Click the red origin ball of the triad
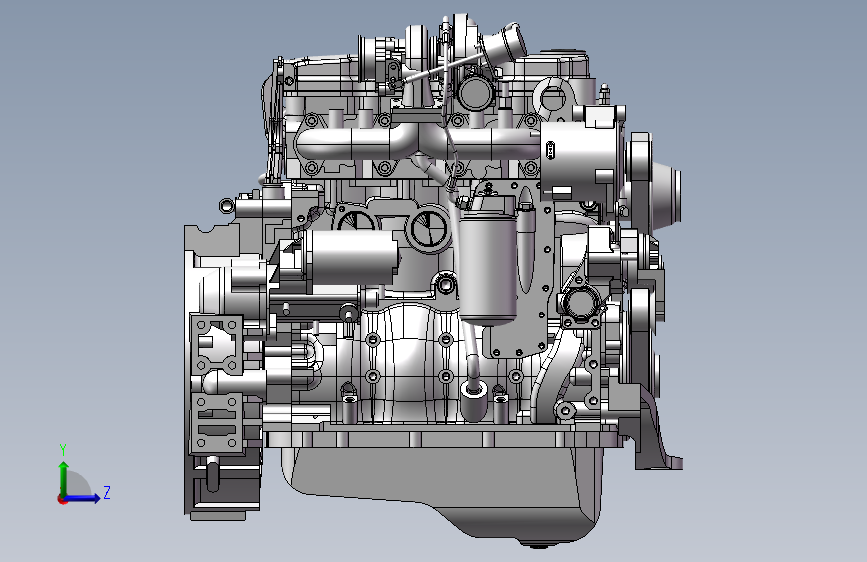The image size is (867, 562). click(62, 500)
